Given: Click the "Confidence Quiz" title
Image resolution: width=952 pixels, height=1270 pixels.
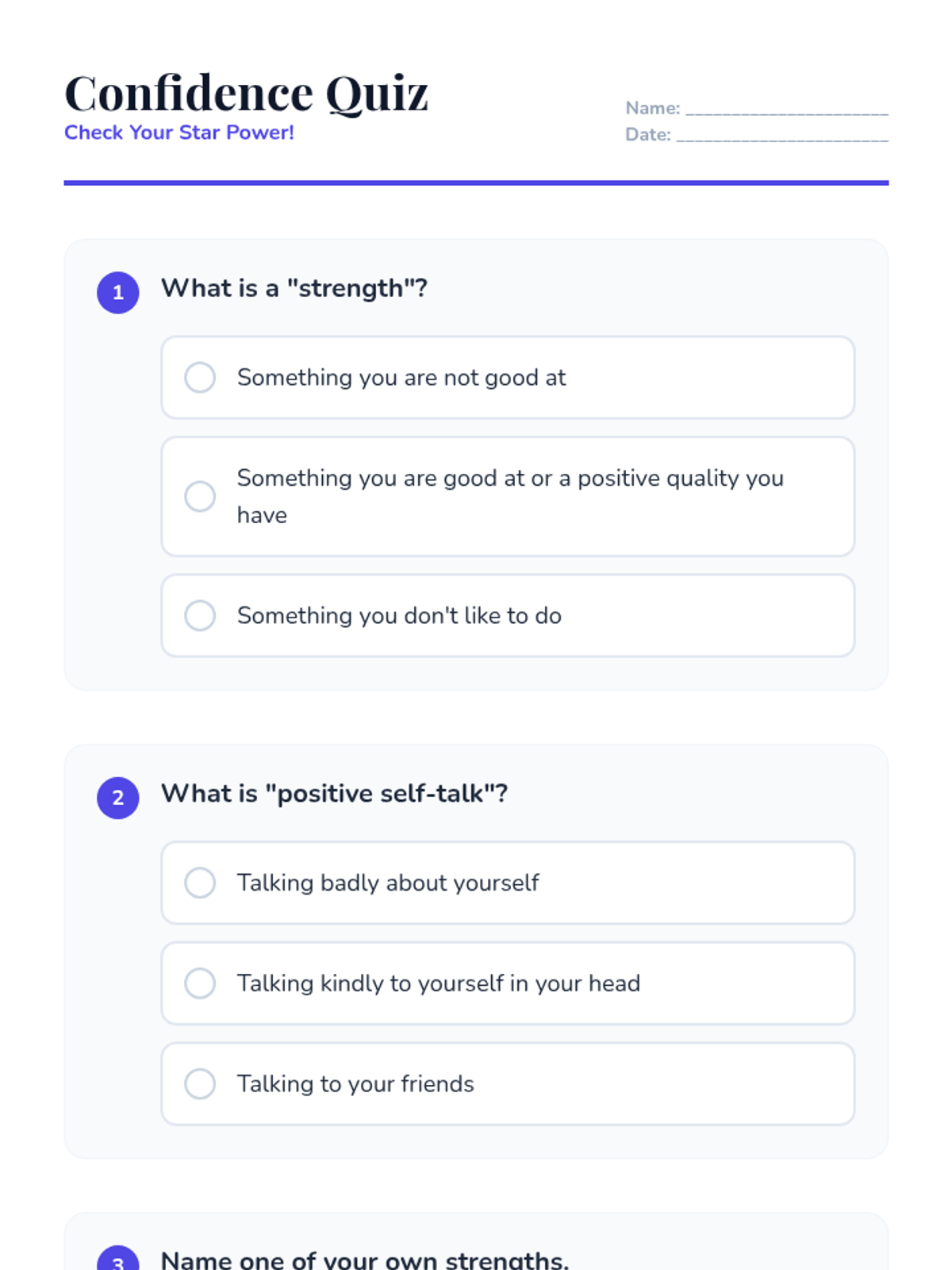Looking at the screenshot, I should click(x=246, y=93).
